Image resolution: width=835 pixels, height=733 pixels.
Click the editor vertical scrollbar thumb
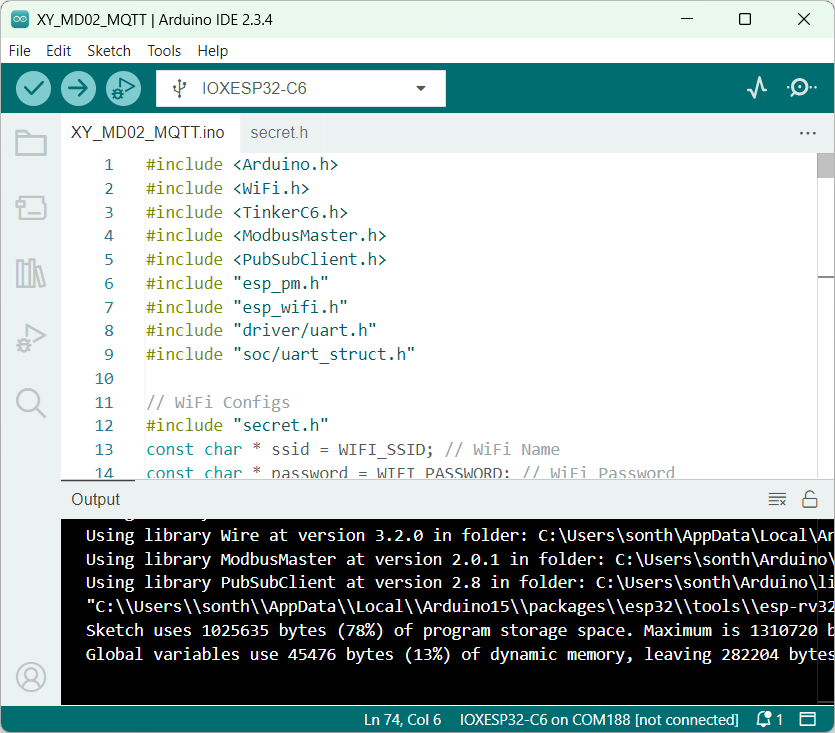(825, 166)
